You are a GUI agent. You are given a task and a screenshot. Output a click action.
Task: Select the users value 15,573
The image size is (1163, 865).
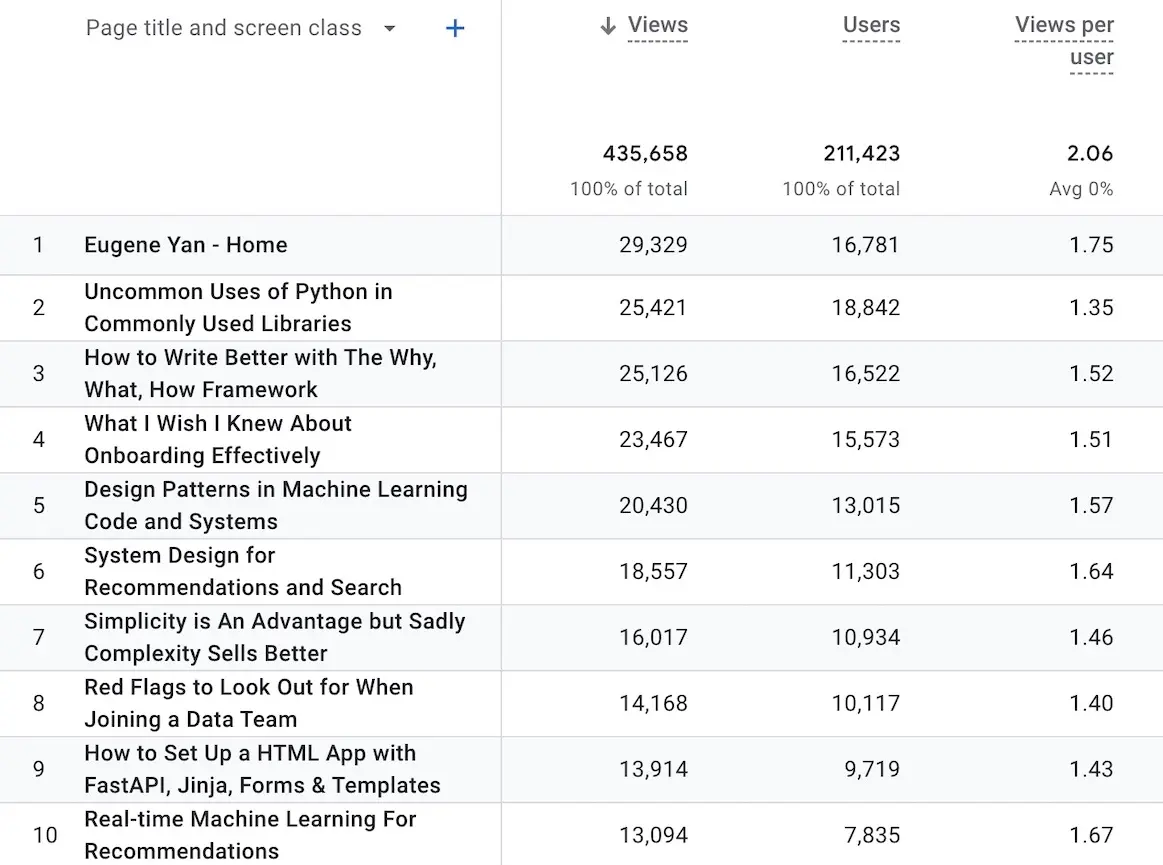click(x=865, y=439)
